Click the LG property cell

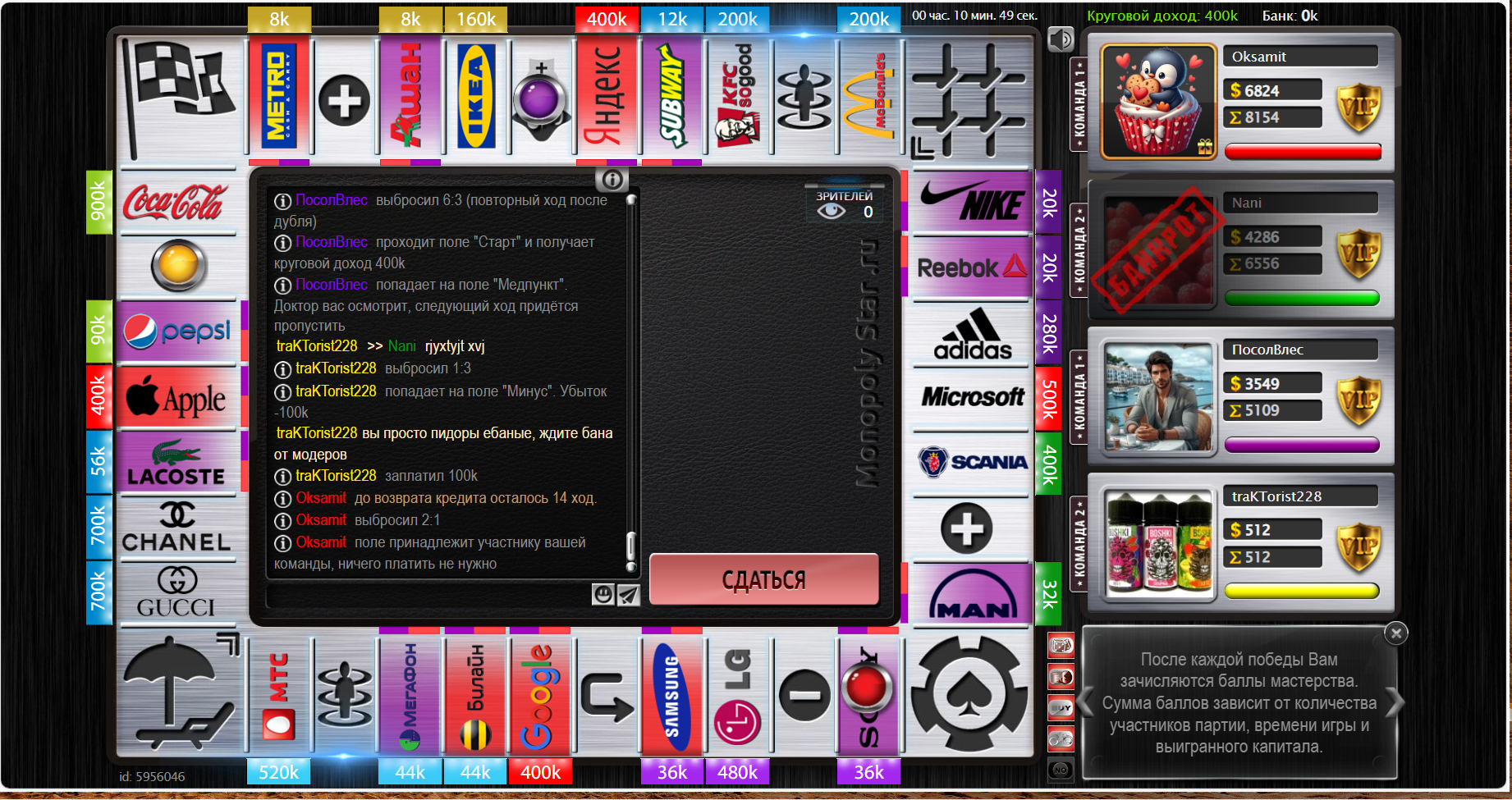point(738,694)
